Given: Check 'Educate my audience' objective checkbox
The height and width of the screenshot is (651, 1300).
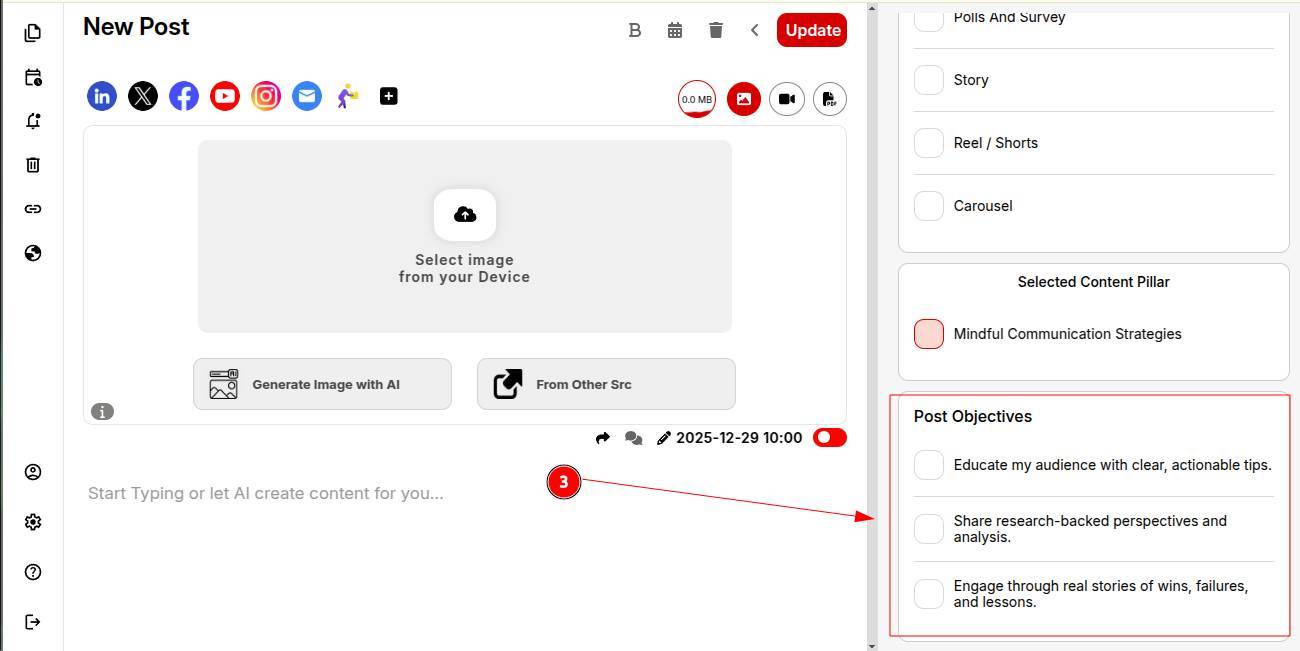Looking at the screenshot, I should pos(929,465).
